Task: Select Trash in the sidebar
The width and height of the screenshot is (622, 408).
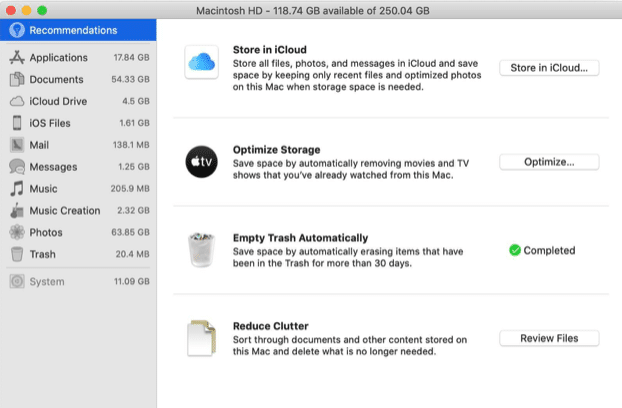Action: point(42,254)
